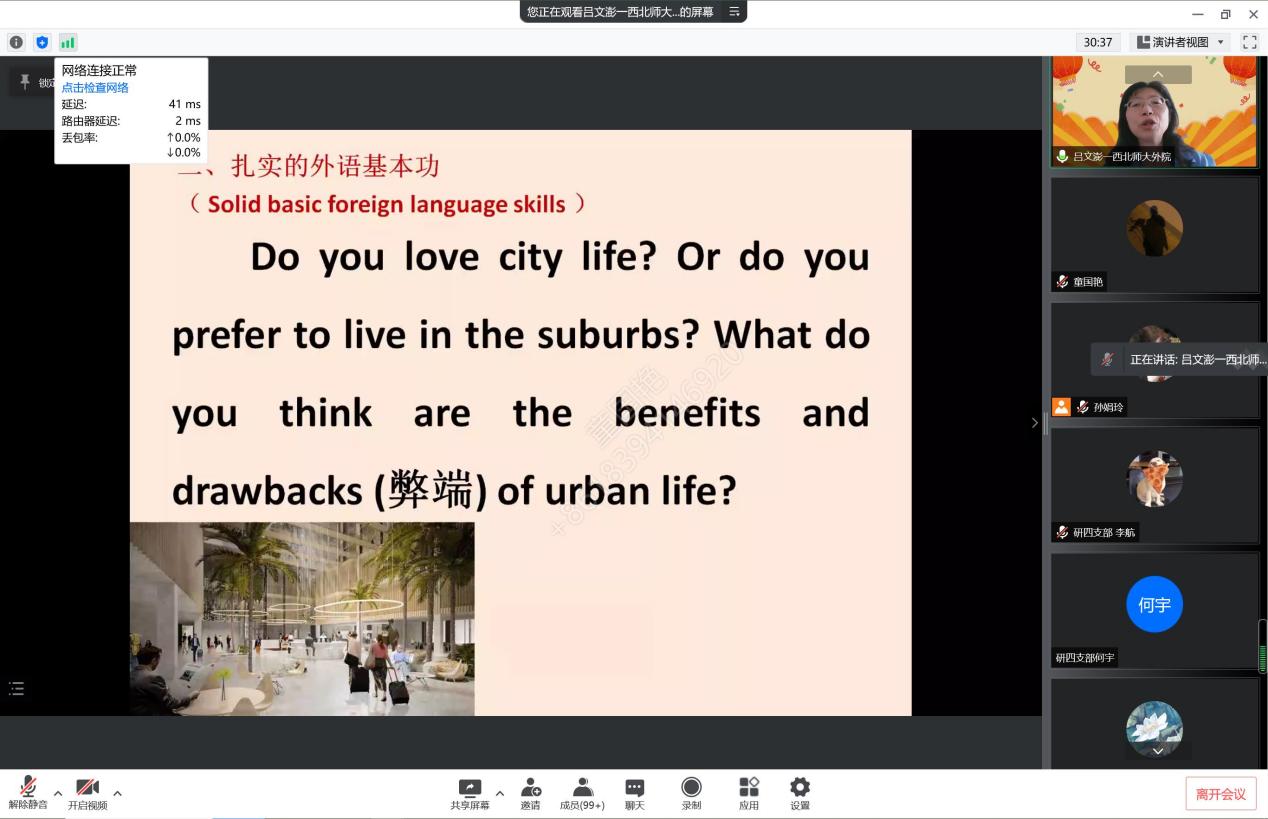Click the blue security shield icon

click(x=42, y=42)
